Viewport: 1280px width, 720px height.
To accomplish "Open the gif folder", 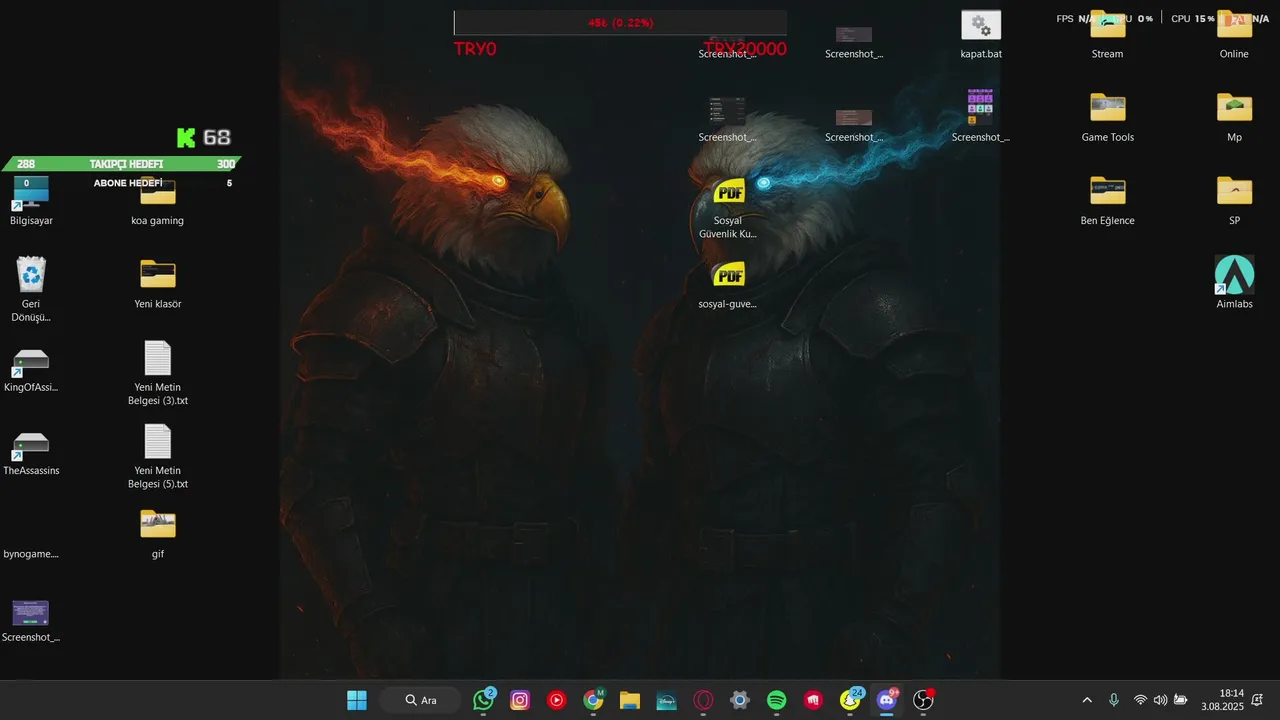I will 158,535.
